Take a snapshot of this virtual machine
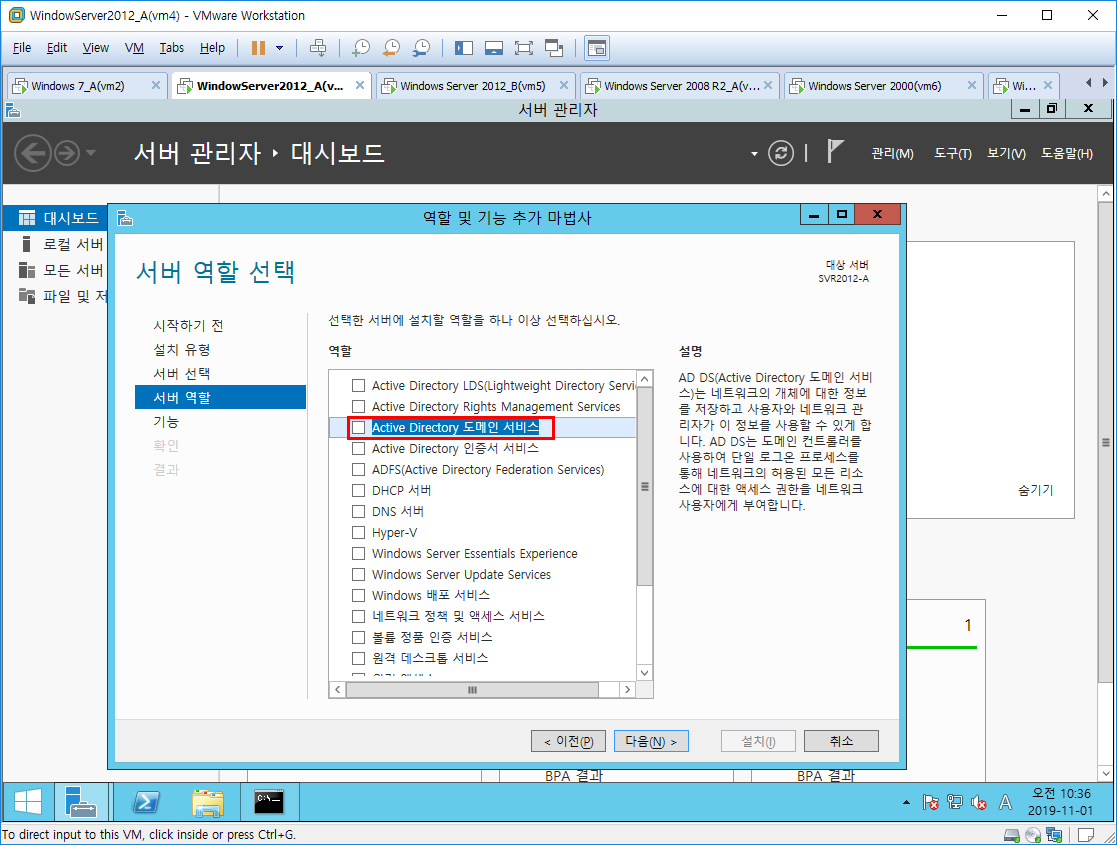Viewport: 1117px width, 845px height. tap(361, 48)
